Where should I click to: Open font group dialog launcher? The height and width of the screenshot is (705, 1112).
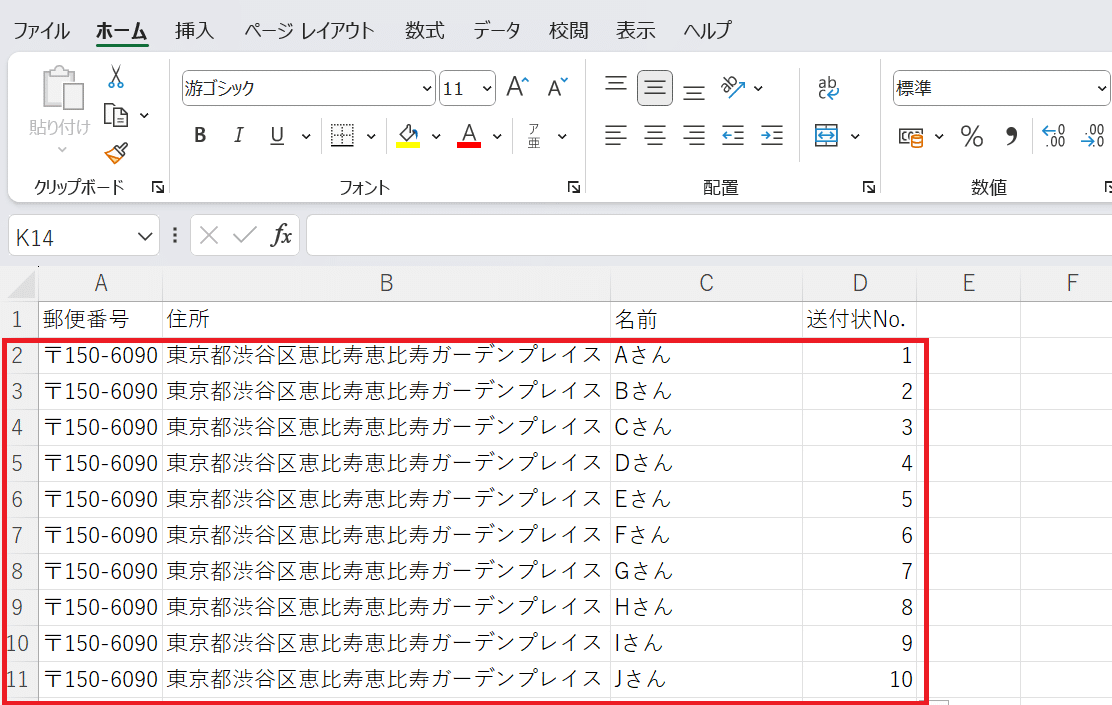[x=574, y=187]
